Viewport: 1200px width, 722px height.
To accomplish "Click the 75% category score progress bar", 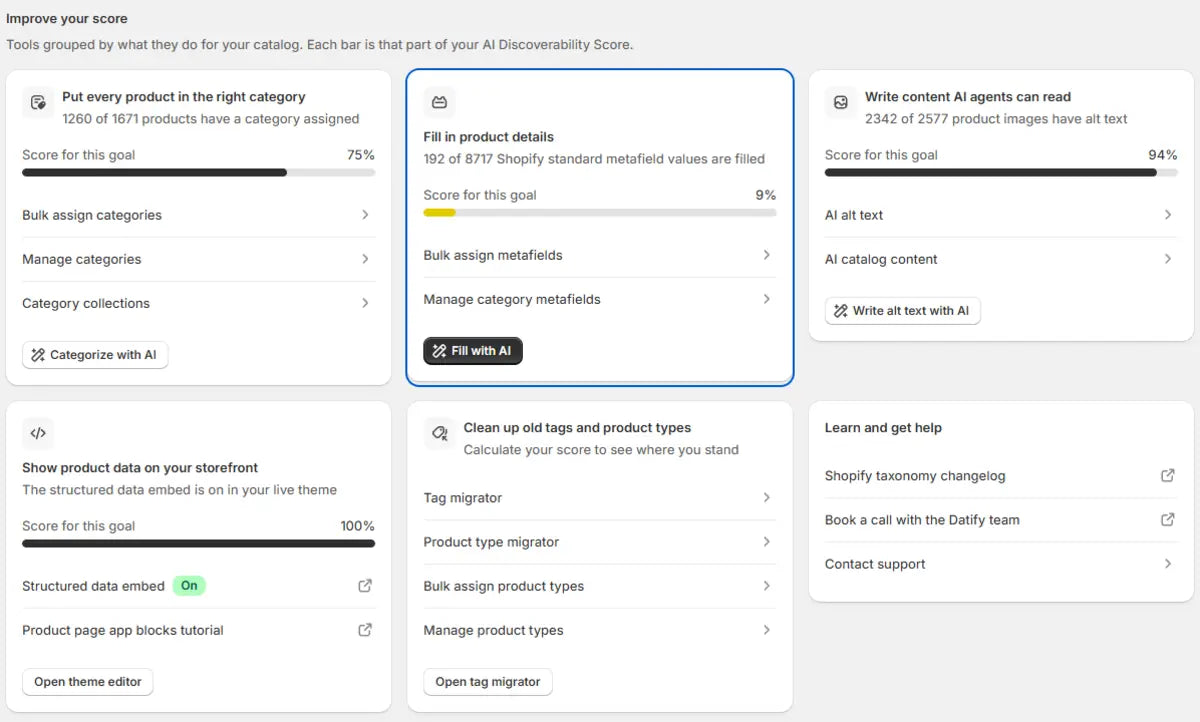I will (198, 172).
